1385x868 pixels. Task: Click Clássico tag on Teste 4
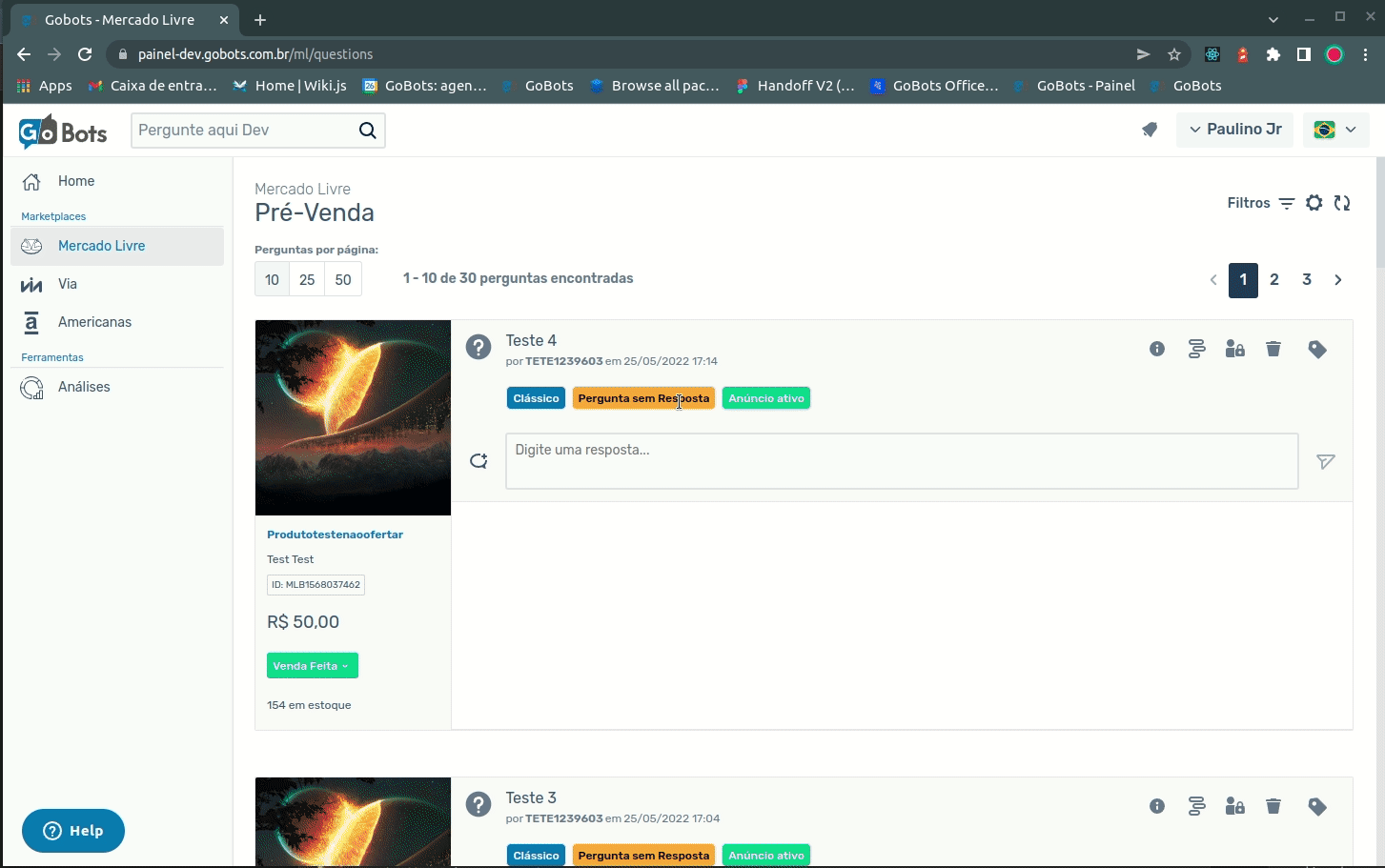(536, 398)
